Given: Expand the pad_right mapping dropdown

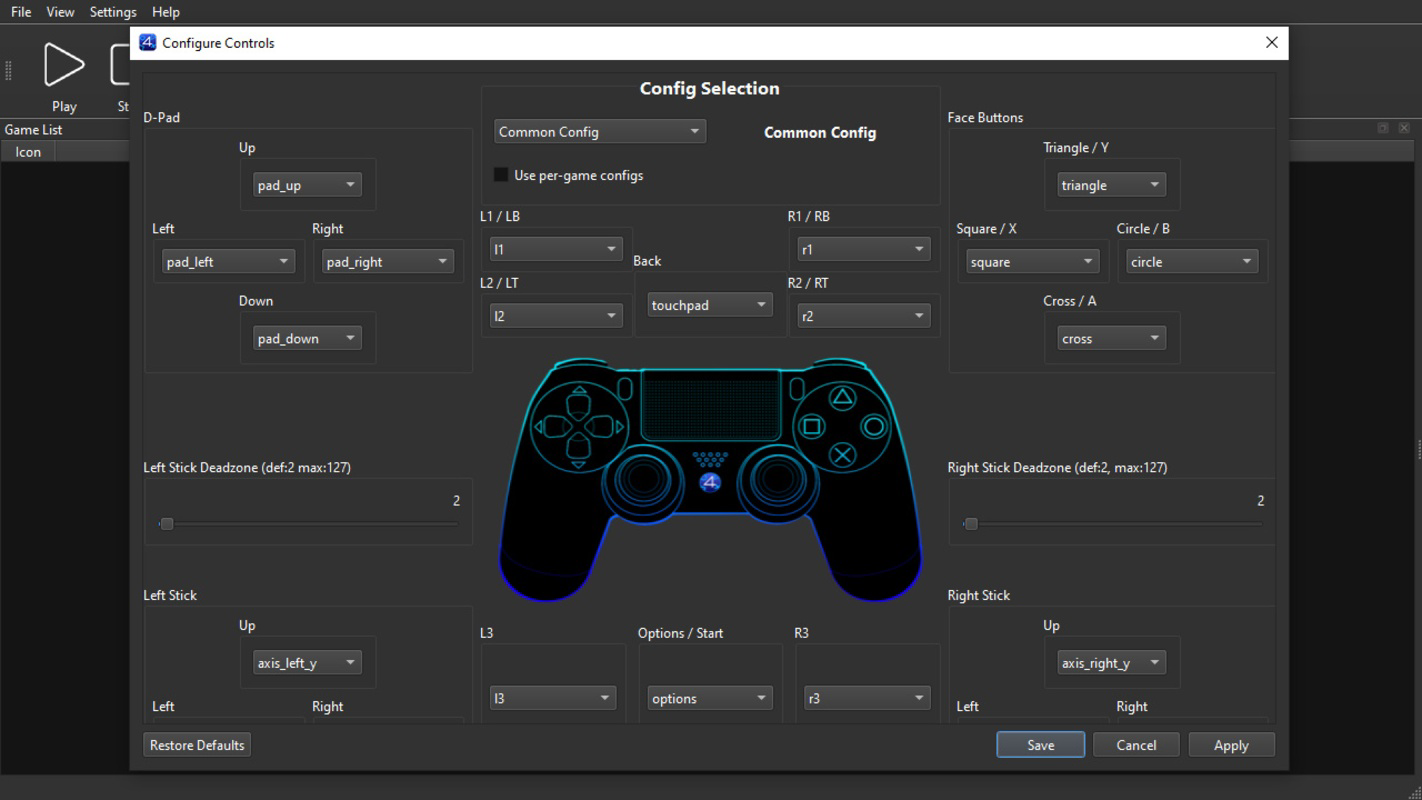Looking at the screenshot, I should (387, 261).
